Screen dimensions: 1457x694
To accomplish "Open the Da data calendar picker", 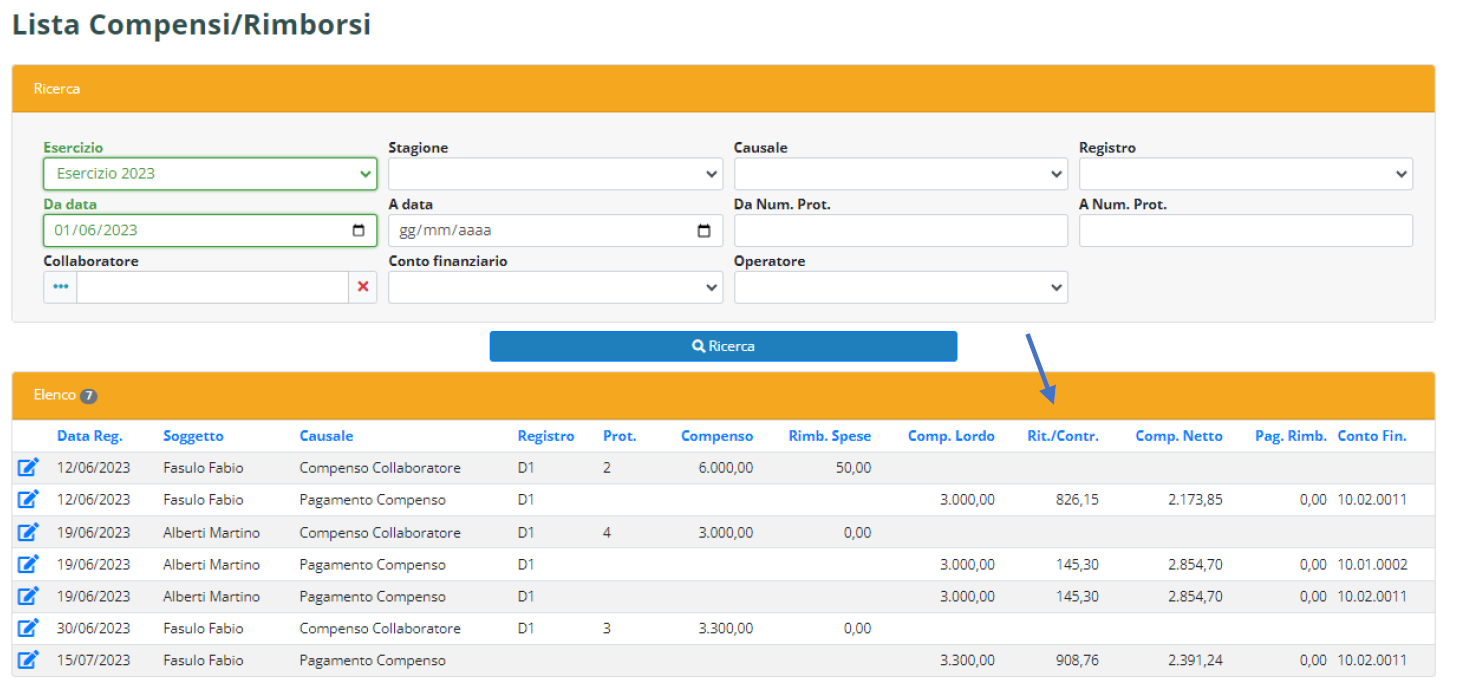I will pos(359,230).
